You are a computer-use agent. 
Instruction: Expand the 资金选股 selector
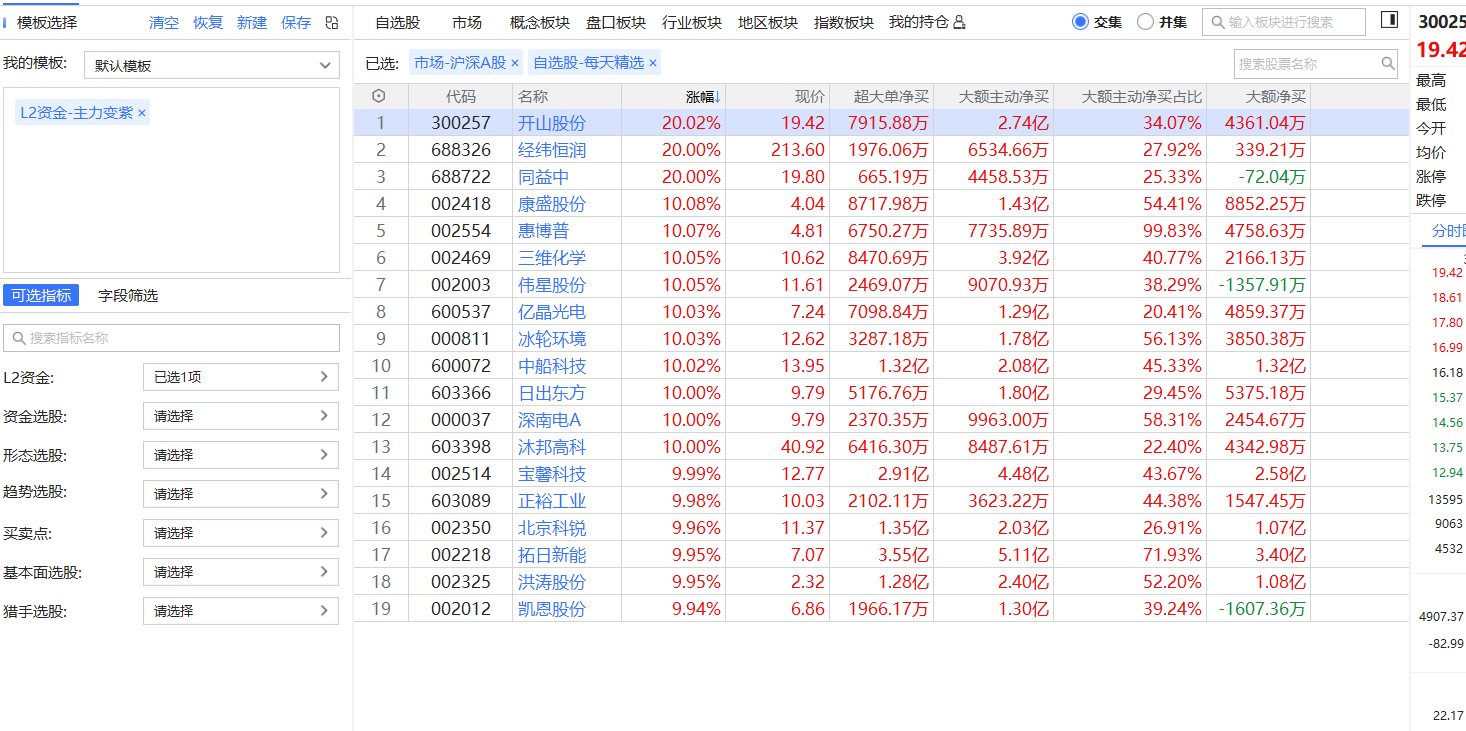click(x=241, y=416)
